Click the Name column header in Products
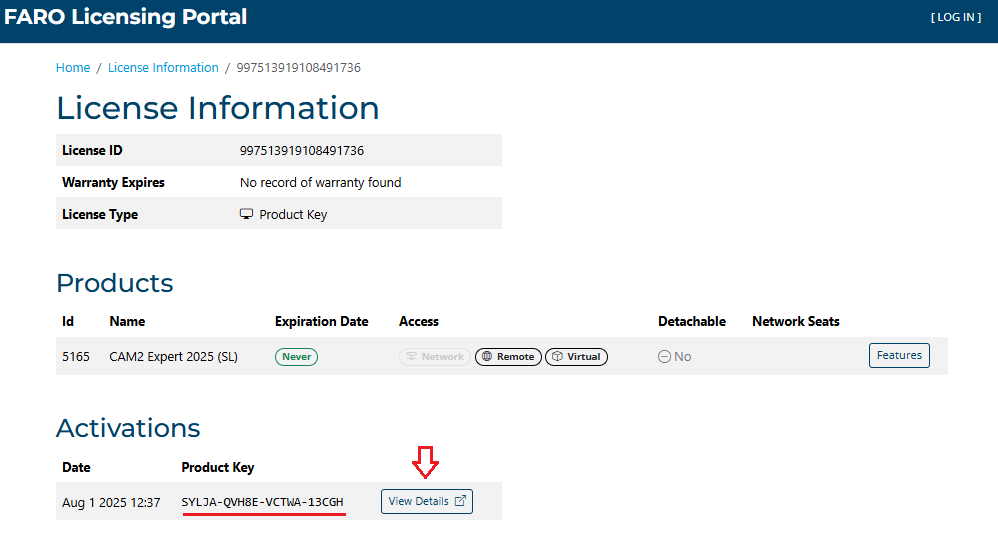 [x=127, y=321]
